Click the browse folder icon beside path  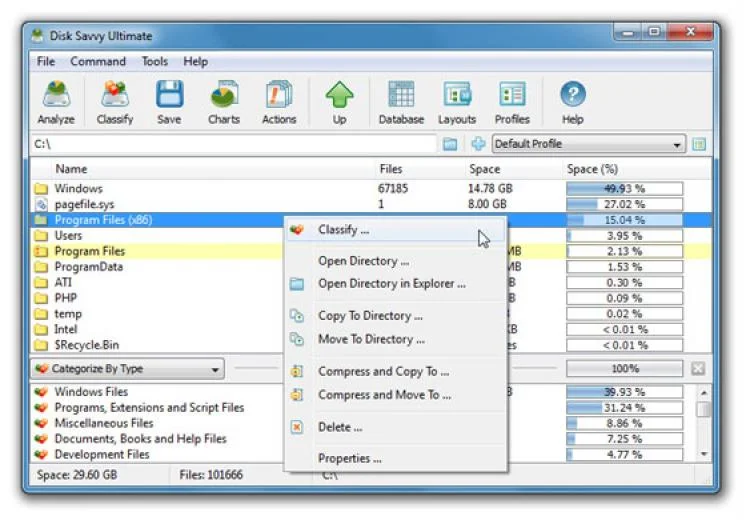(450, 144)
